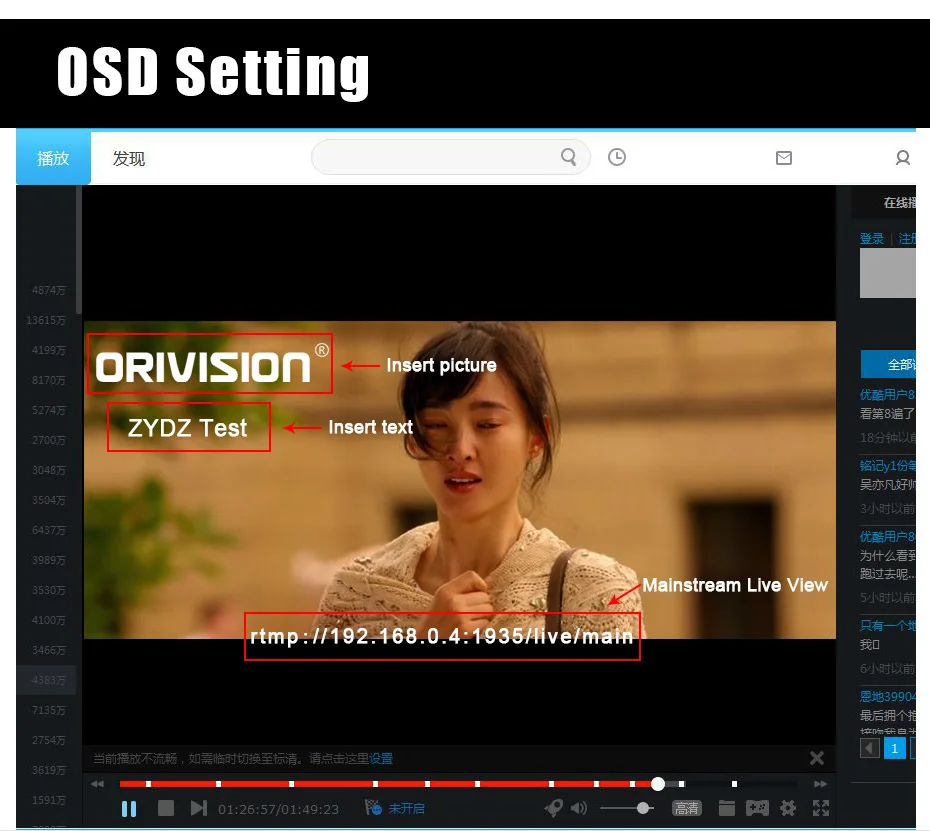This screenshot has height=831, width=930.
Task: Click the search magnifier icon
Action: (x=568, y=157)
